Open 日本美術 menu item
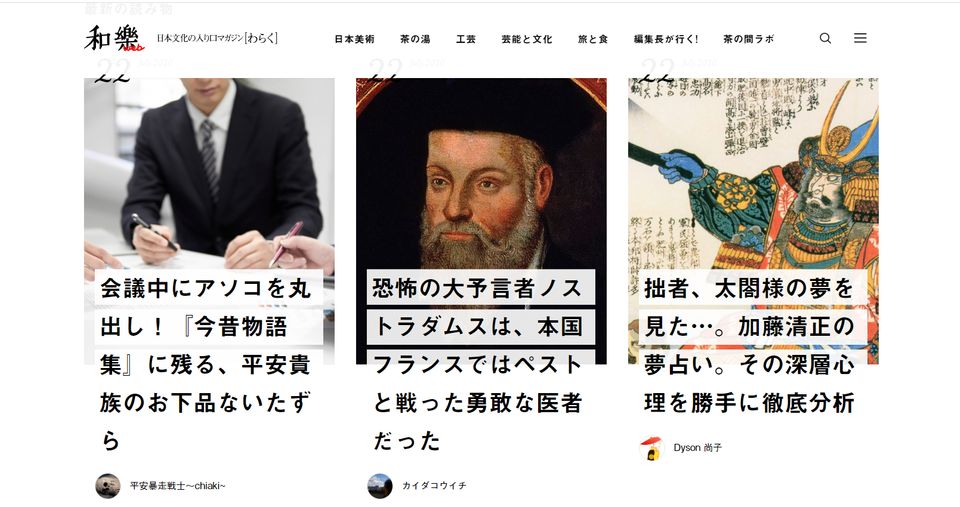 pos(354,39)
